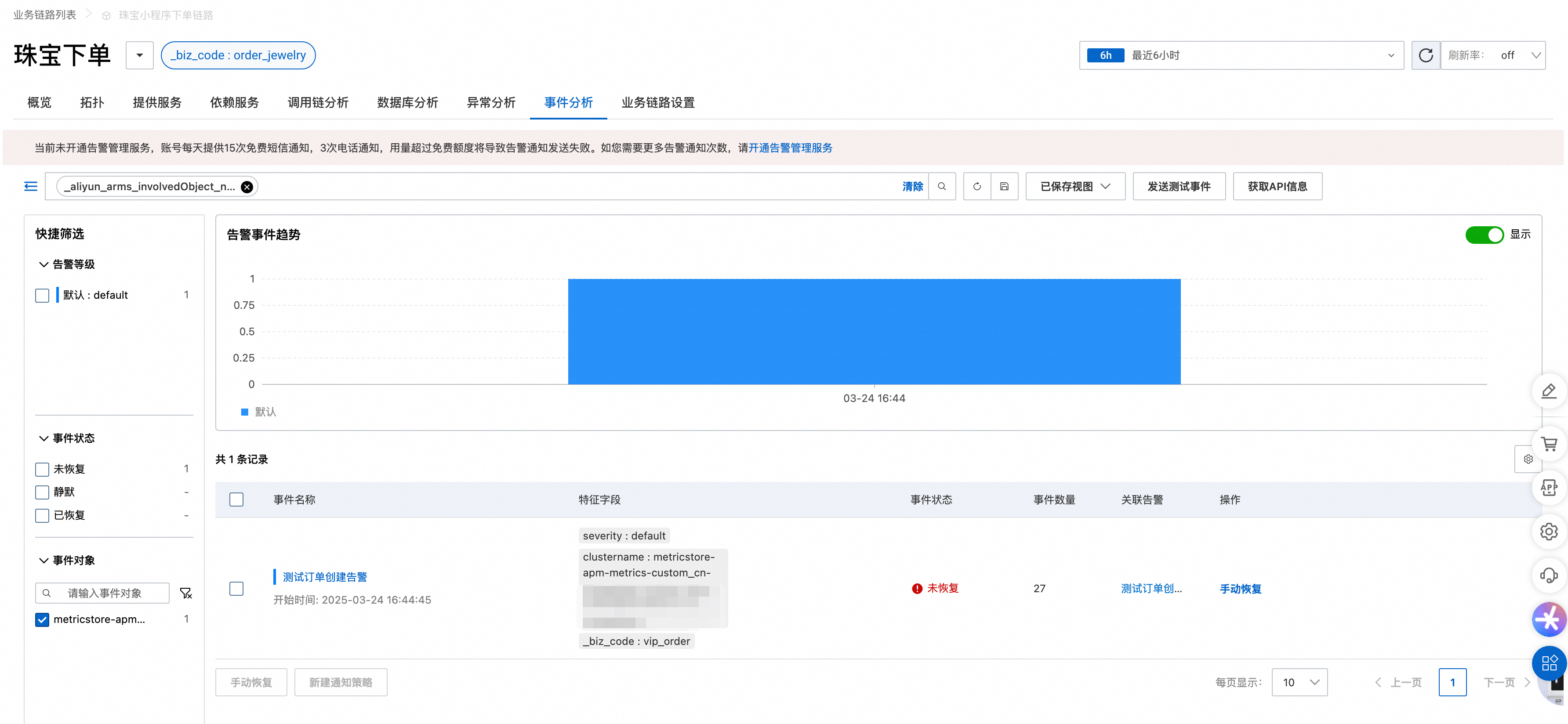The width and height of the screenshot is (1568, 724).
Task: Select the 测试订单创建告警 row checkbox
Action: coord(236,588)
